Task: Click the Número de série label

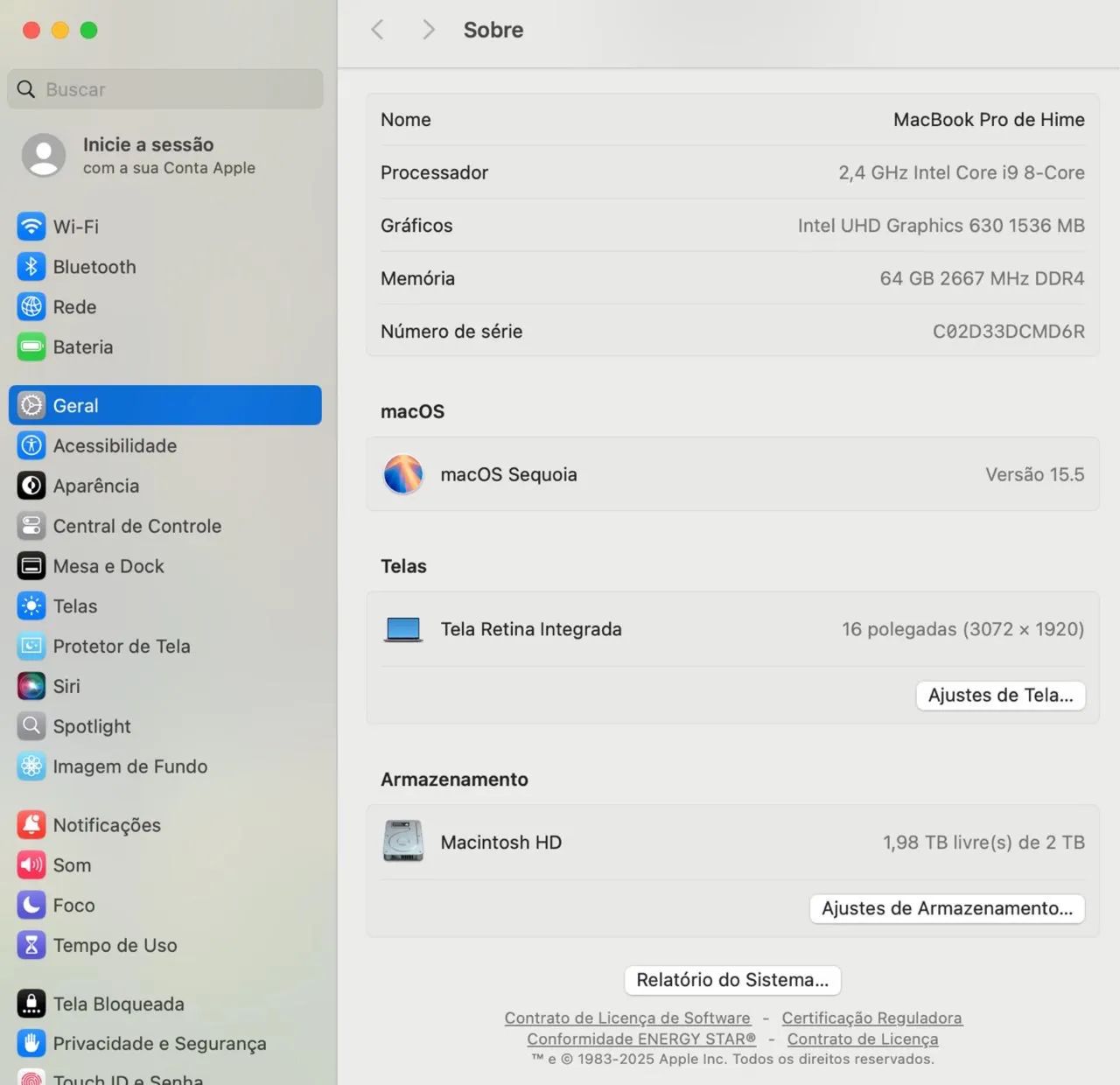Action: (451, 332)
